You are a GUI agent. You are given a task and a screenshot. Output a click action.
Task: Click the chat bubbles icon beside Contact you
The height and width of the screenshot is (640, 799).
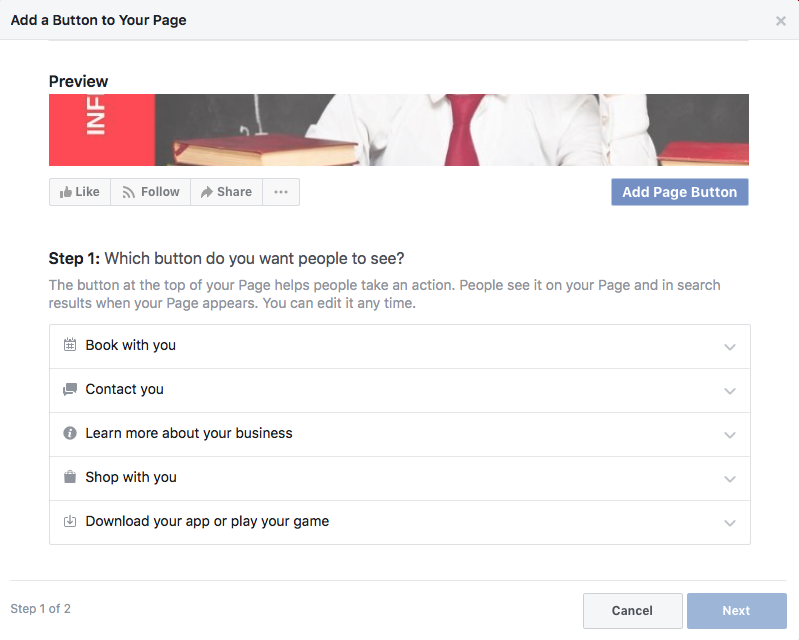(x=70, y=389)
